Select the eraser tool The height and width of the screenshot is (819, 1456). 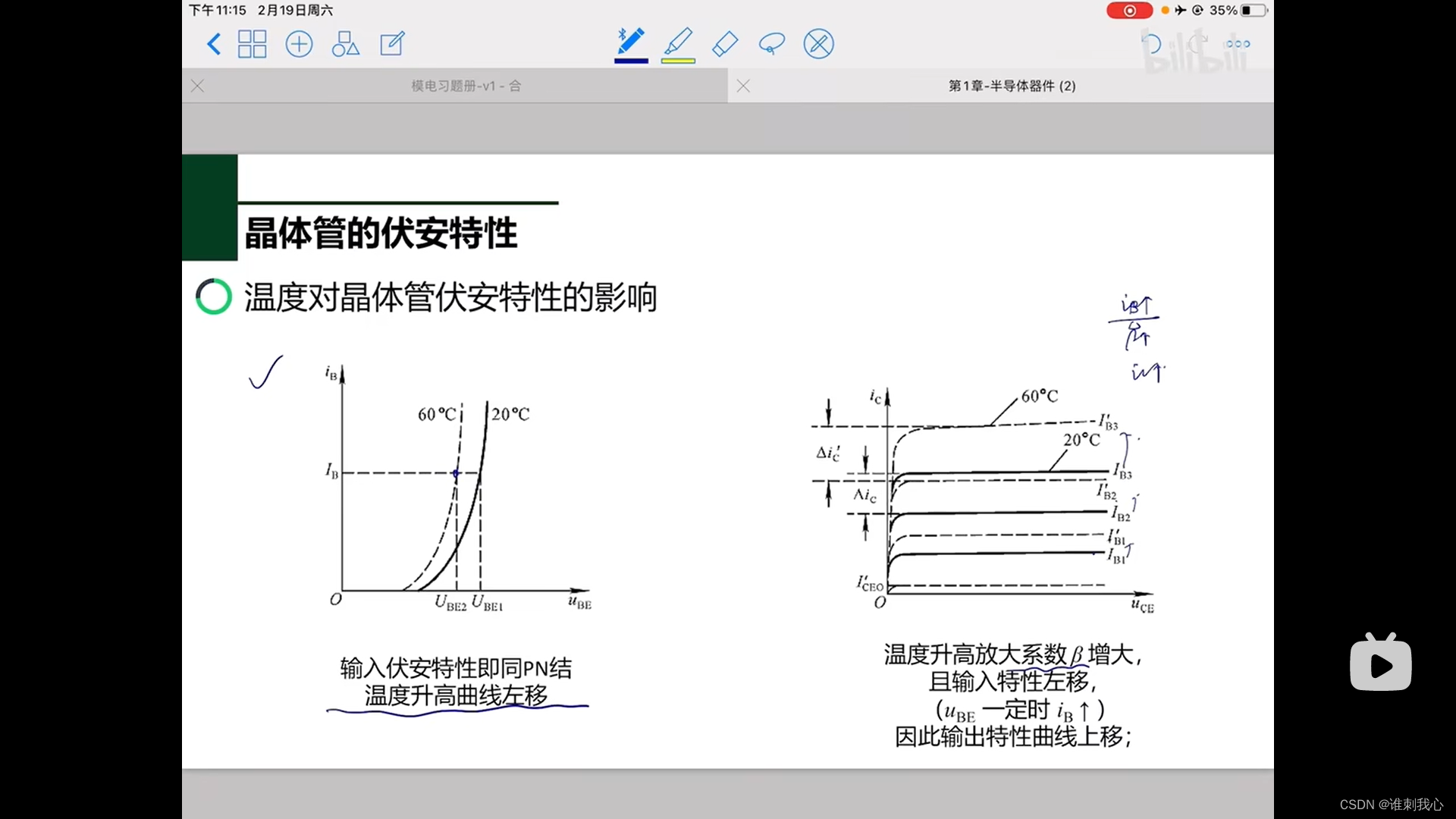point(725,44)
